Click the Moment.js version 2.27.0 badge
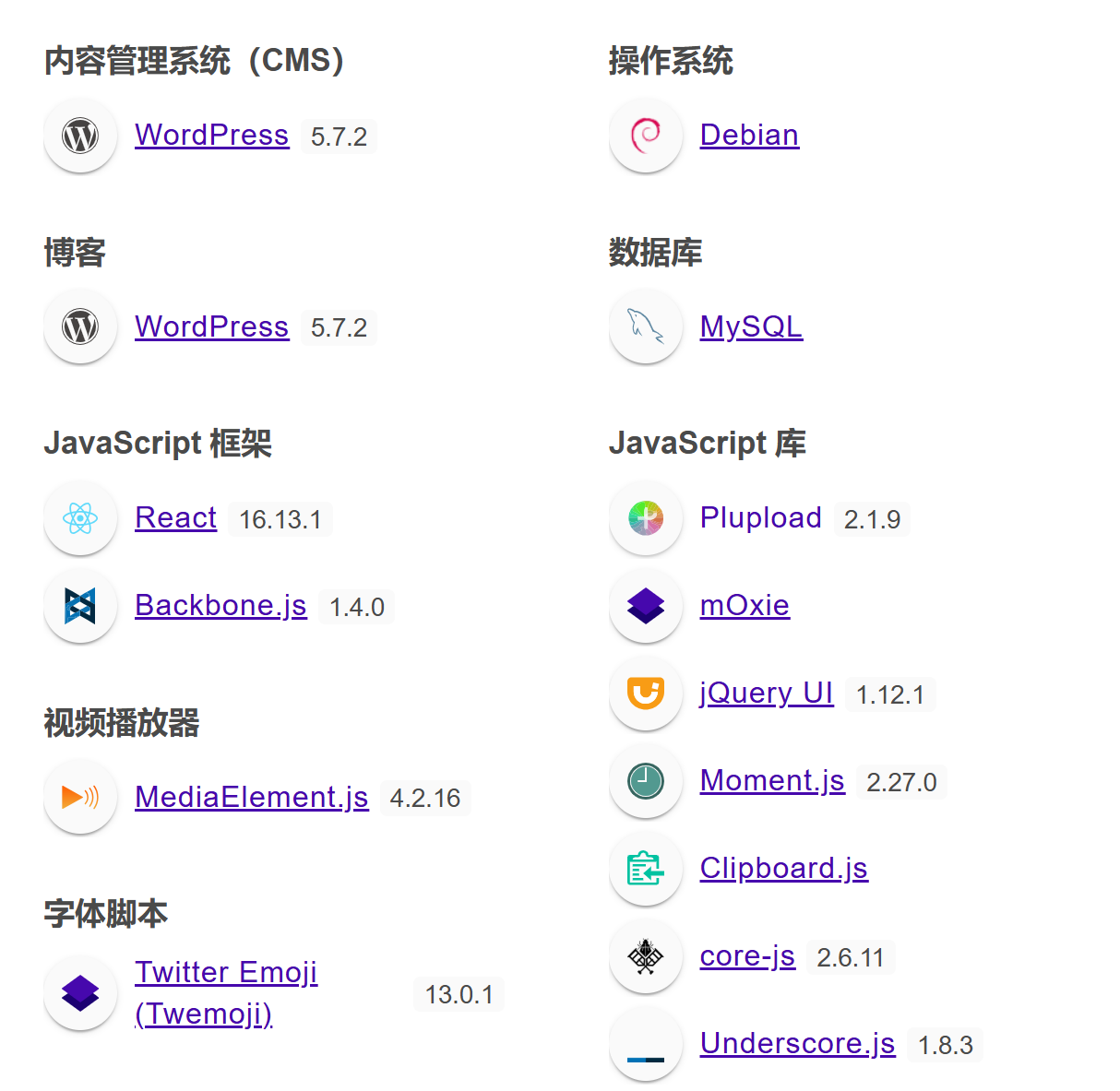The width and height of the screenshot is (1120, 1091). tap(901, 783)
